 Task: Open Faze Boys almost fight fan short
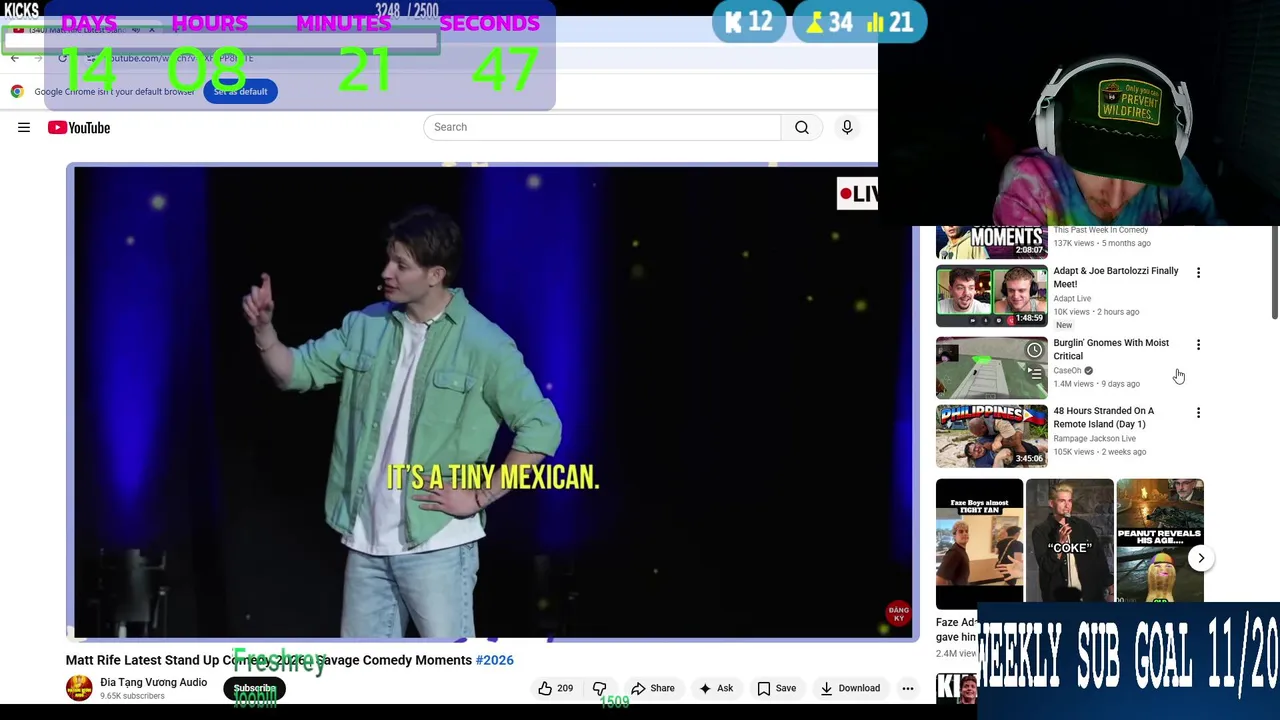tap(979, 544)
